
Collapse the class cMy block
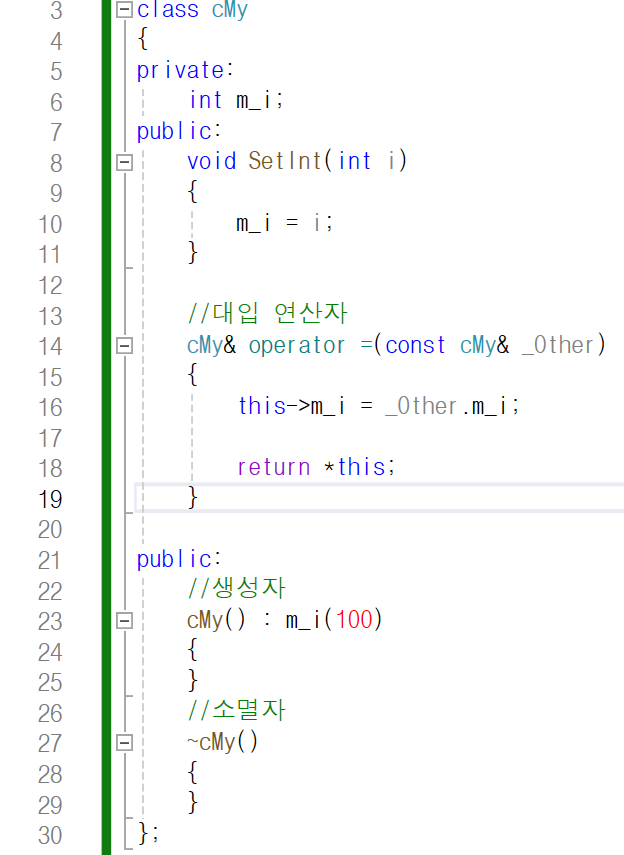[x=124, y=10]
